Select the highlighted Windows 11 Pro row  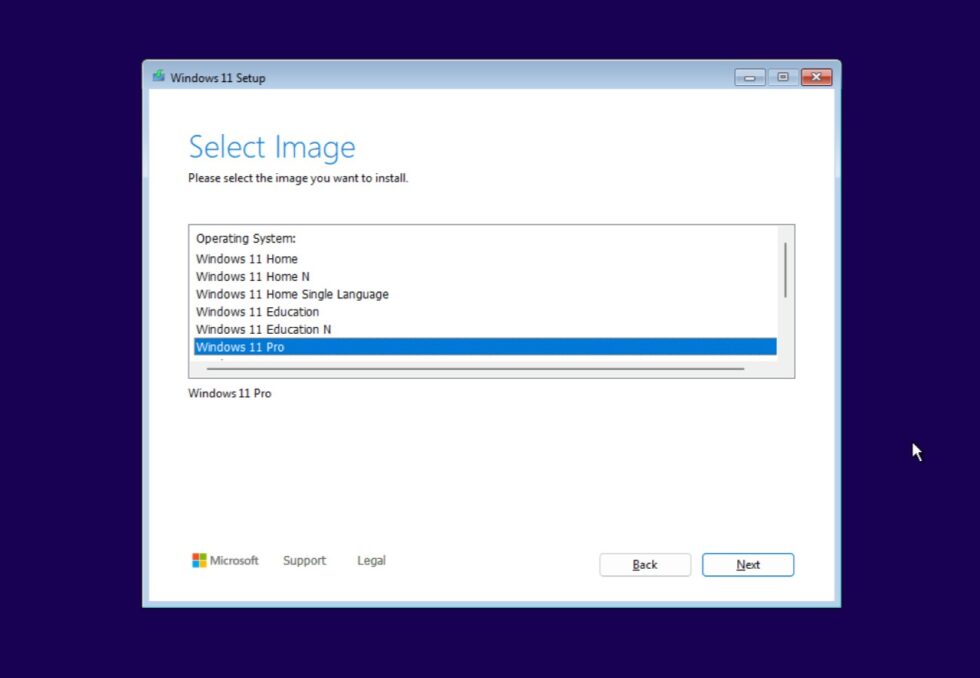(x=485, y=347)
